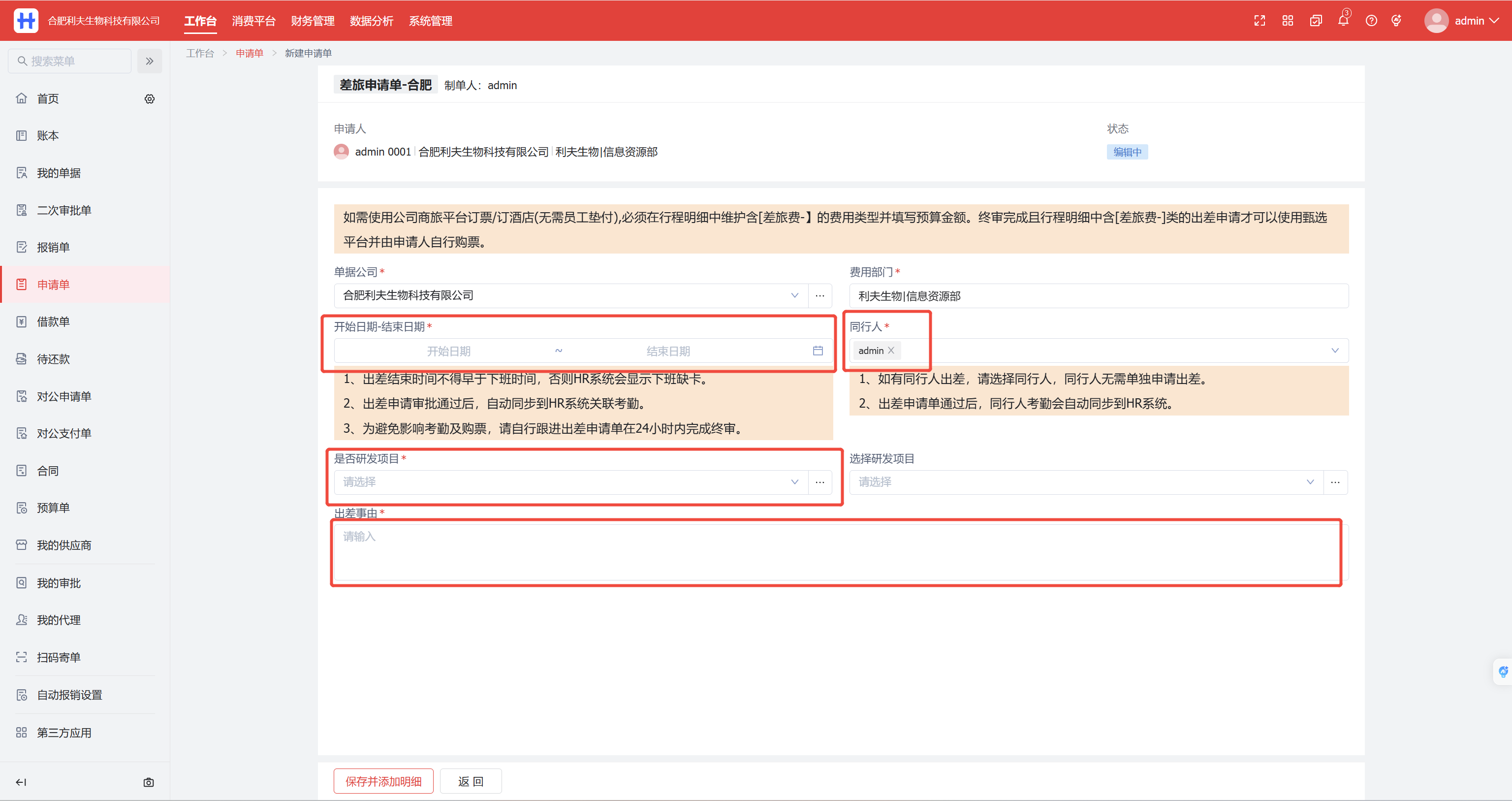
Task: Open the apps grid icon in header
Action: pyautogui.click(x=1287, y=21)
